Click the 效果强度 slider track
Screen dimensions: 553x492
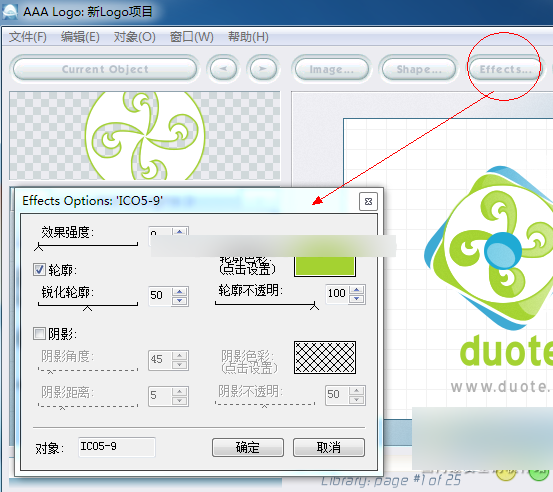point(88,245)
